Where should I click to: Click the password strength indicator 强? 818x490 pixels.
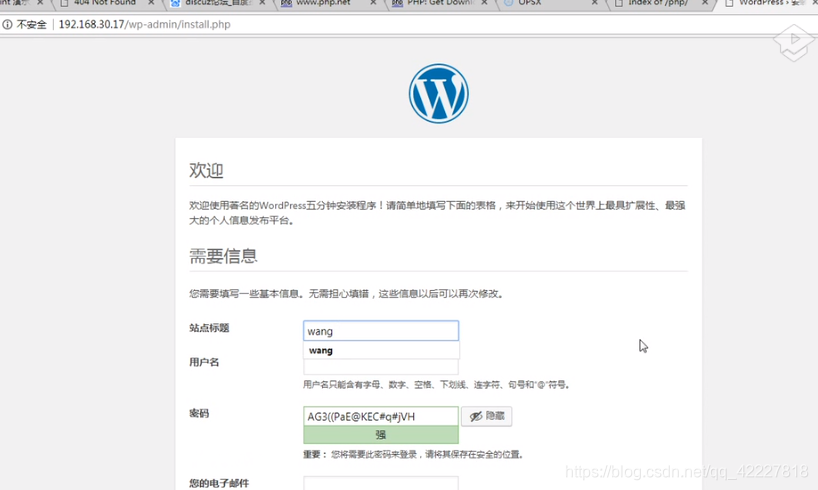click(381, 435)
